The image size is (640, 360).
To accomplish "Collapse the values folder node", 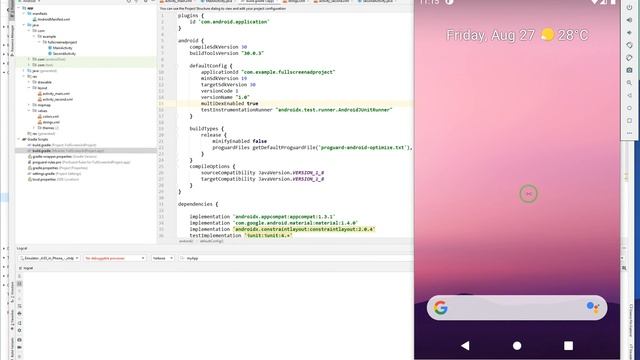I will point(29,111).
